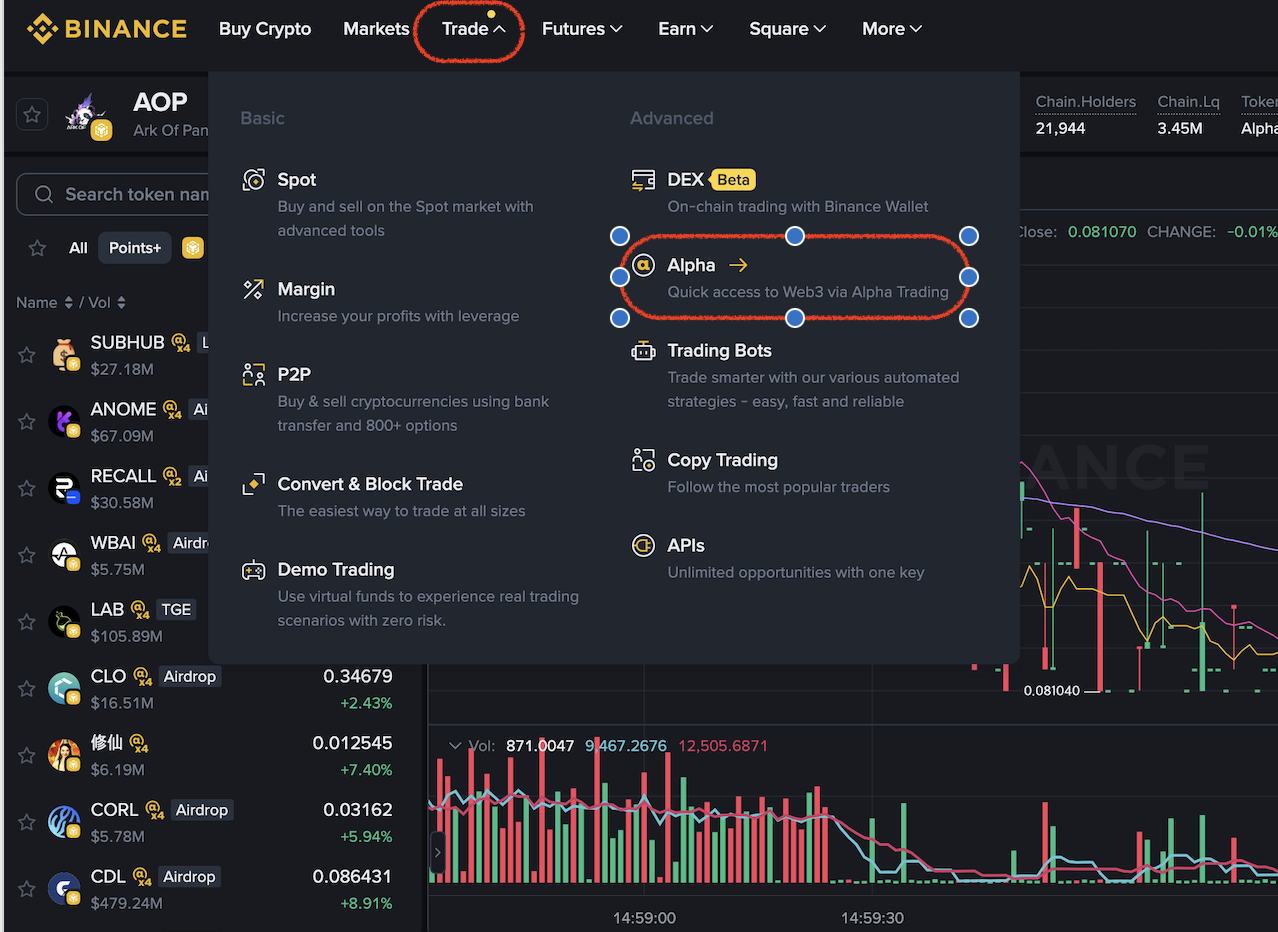Choose Margin from the Trade menu
1278x932 pixels.
pos(306,289)
